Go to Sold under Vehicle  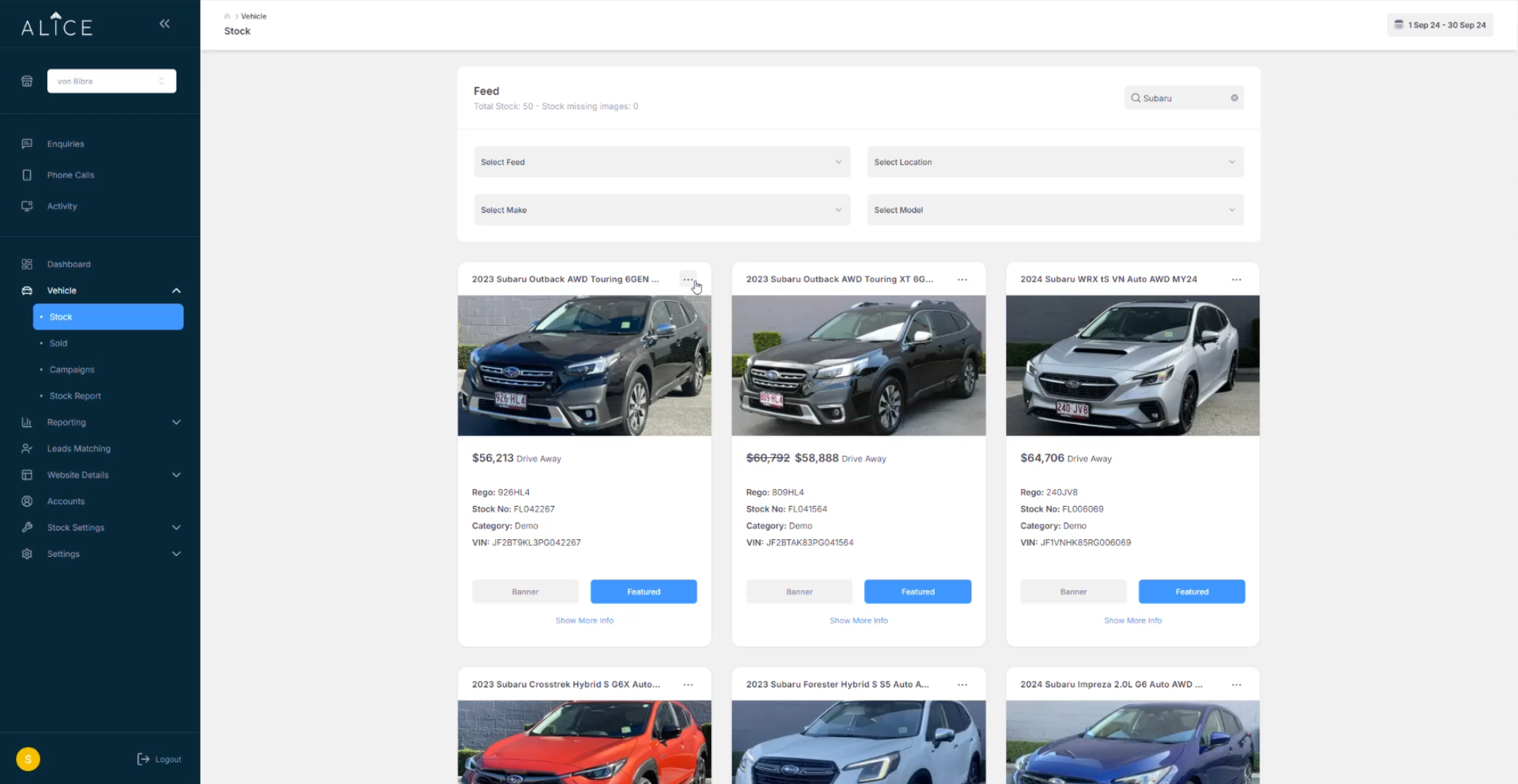pyautogui.click(x=58, y=343)
